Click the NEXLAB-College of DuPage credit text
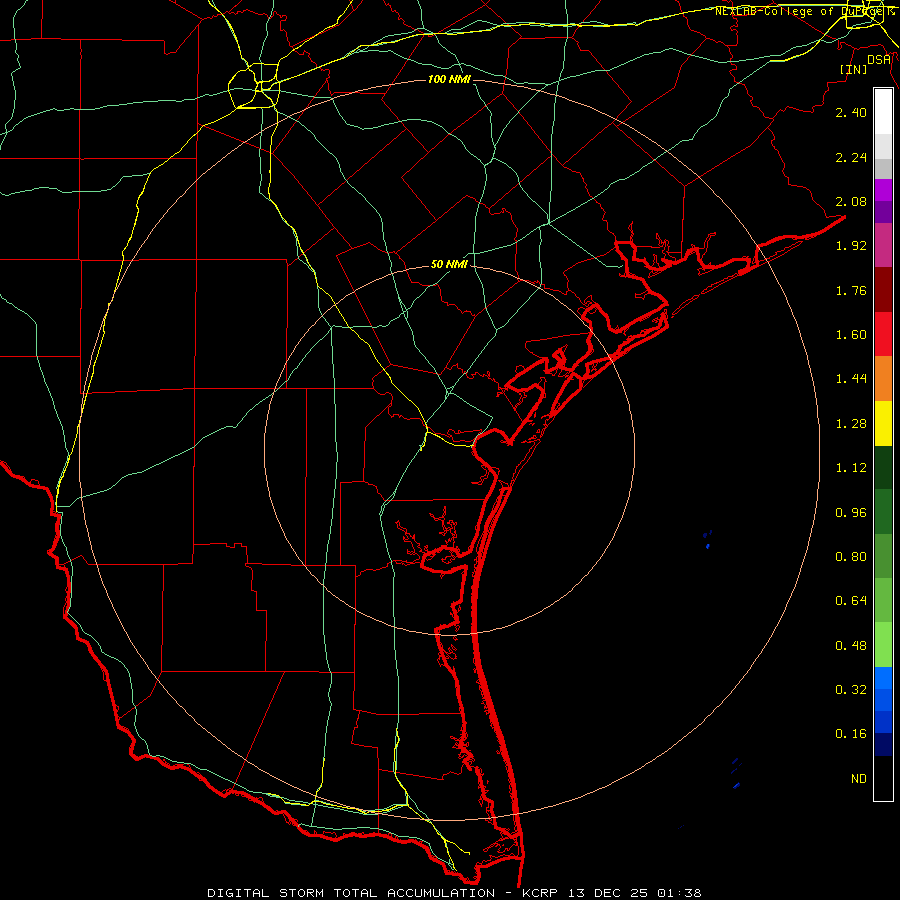Image resolution: width=900 pixels, height=900 pixels. click(802, 11)
